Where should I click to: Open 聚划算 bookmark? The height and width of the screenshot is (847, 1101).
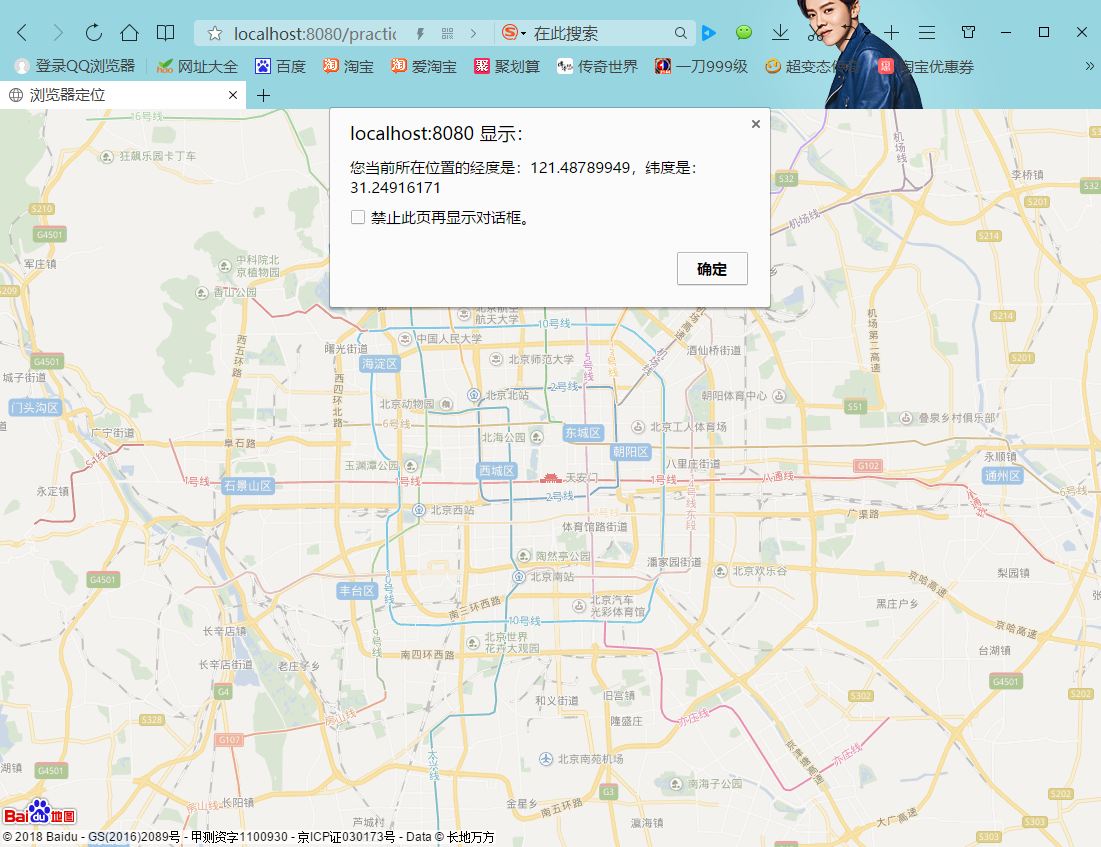(x=507, y=67)
